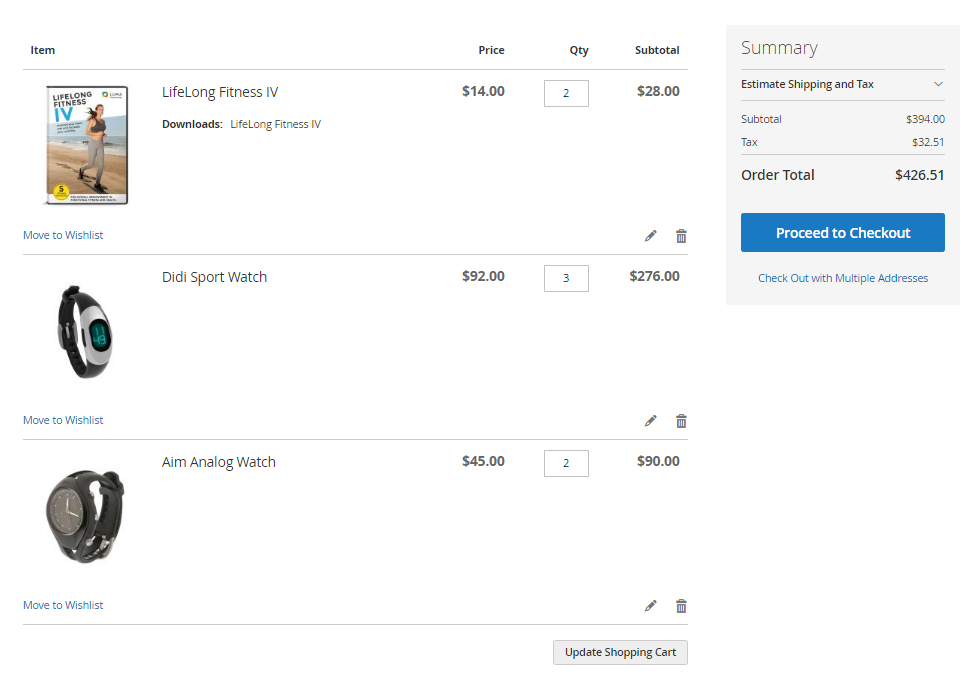Image resolution: width=961 pixels, height=674 pixels.
Task: Click the Proceed to Checkout button
Action: 842,233
